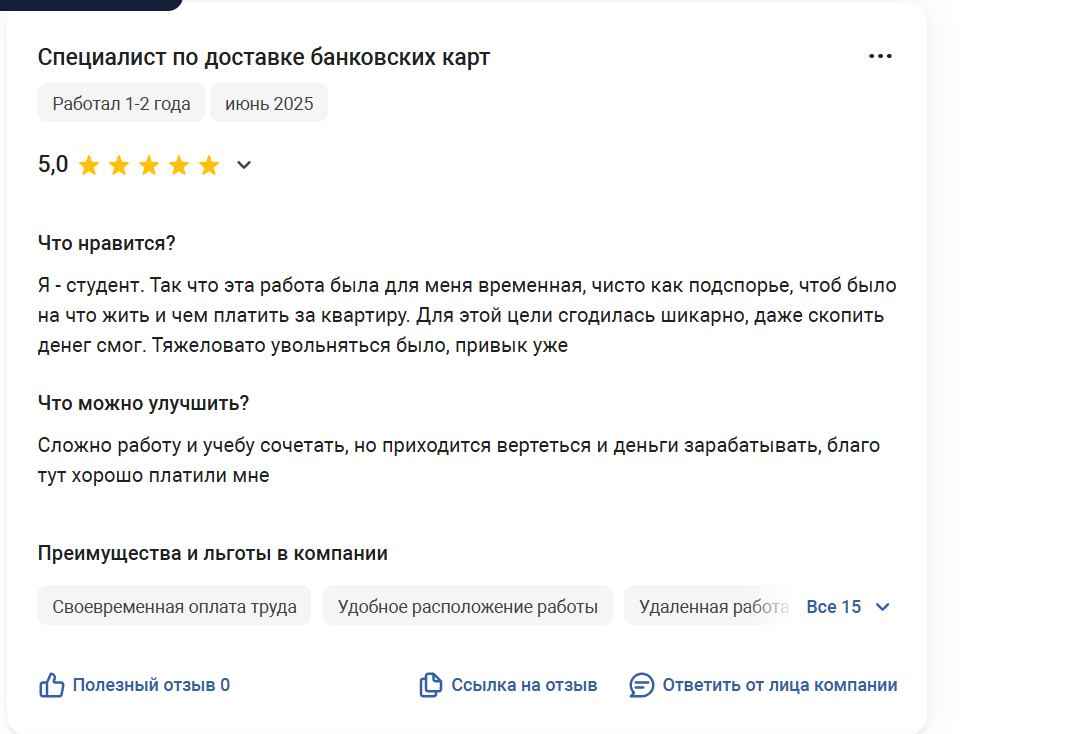Click the third rating star
The width and height of the screenshot is (1073, 734).
tap(149, 165)
